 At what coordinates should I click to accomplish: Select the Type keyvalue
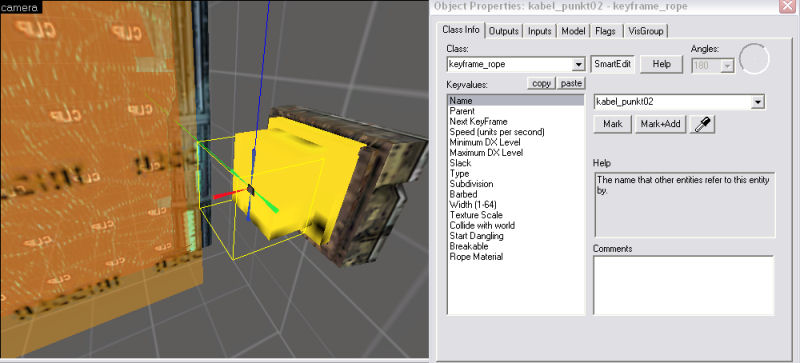point(515,174)
